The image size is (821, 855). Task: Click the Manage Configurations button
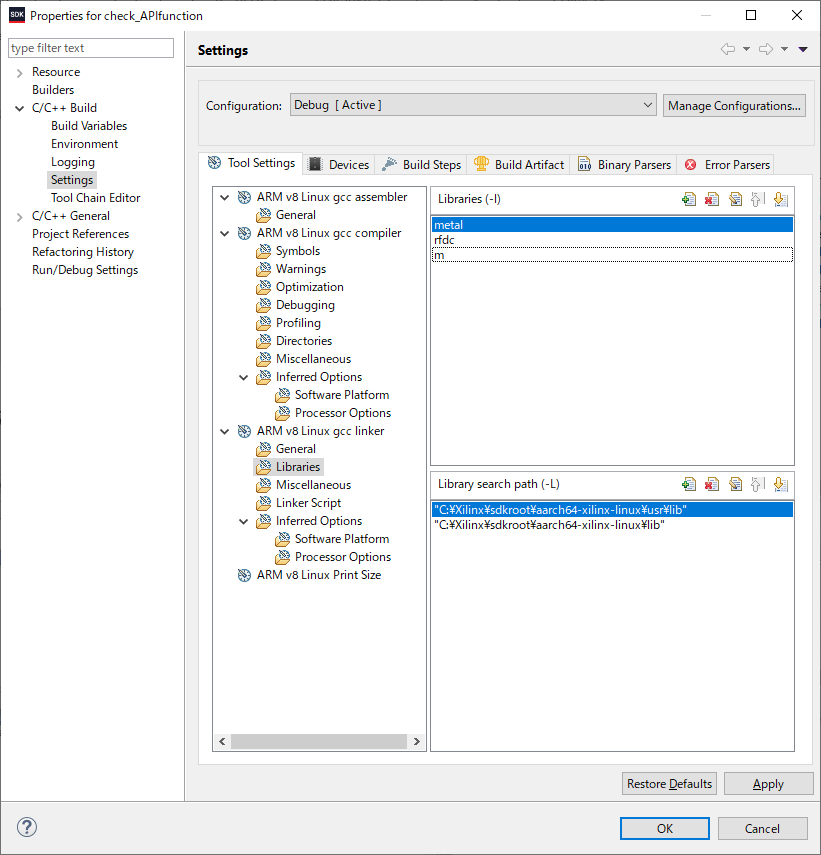pyautogui.click(x=734, y=105)
